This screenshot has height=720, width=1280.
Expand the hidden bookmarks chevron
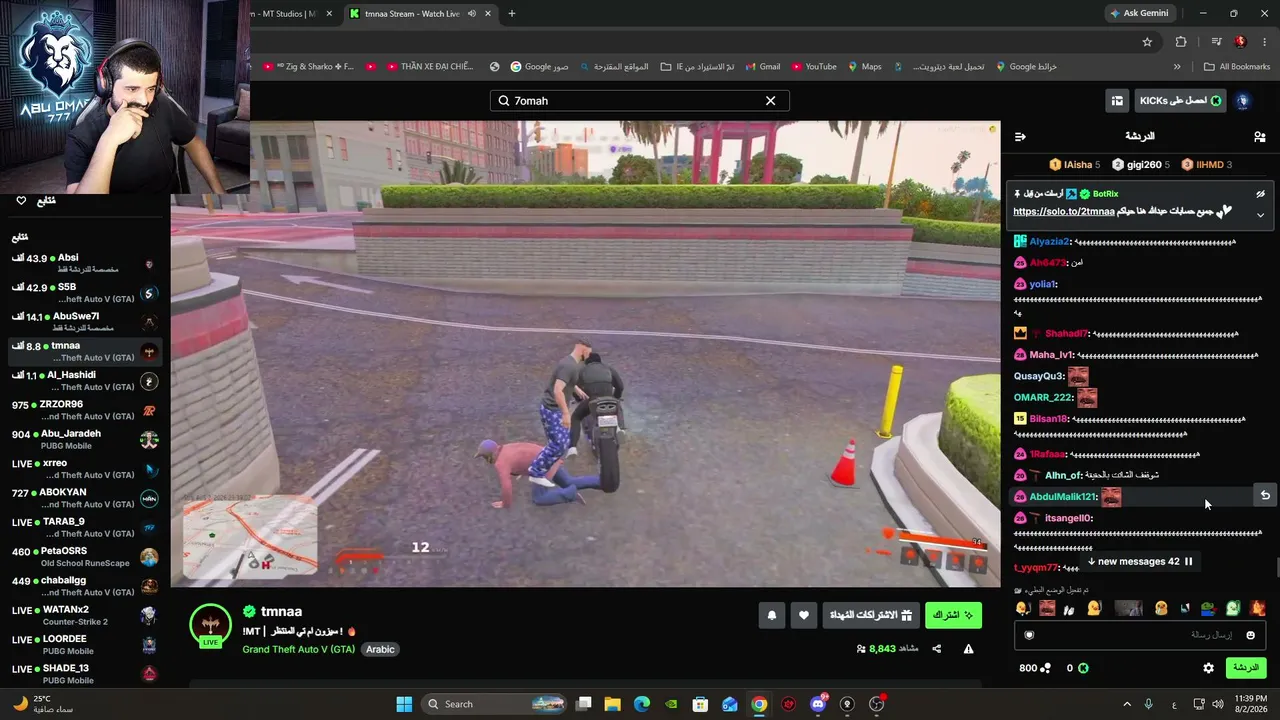point(1177,67)
